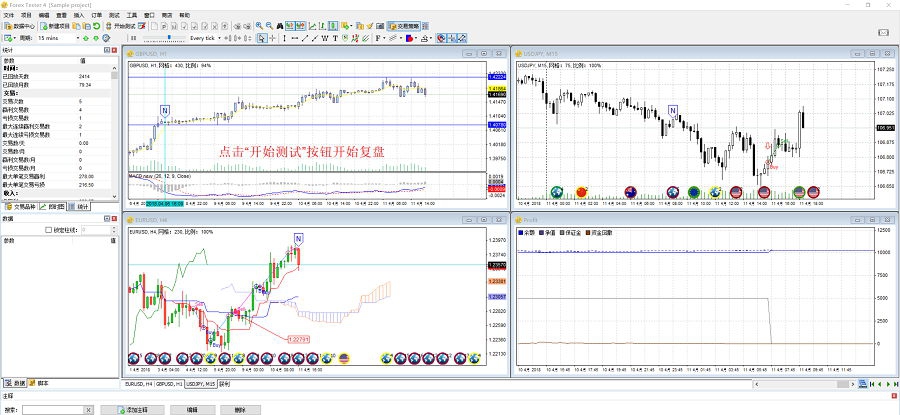Image resolution: width=900 pixels, height=415 pixels.
Task: Clear the notes search field with X
Action: tap(88, 410)
